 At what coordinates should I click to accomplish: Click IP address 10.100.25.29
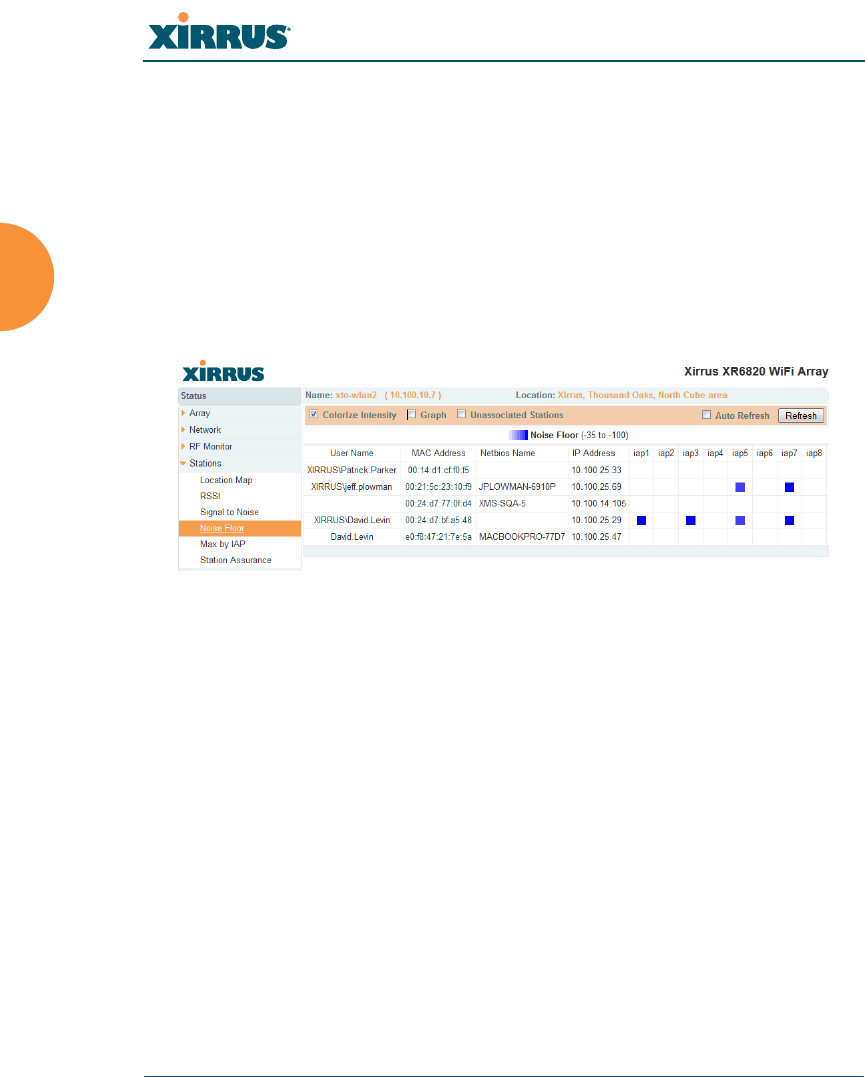click(x=596, y=520)
